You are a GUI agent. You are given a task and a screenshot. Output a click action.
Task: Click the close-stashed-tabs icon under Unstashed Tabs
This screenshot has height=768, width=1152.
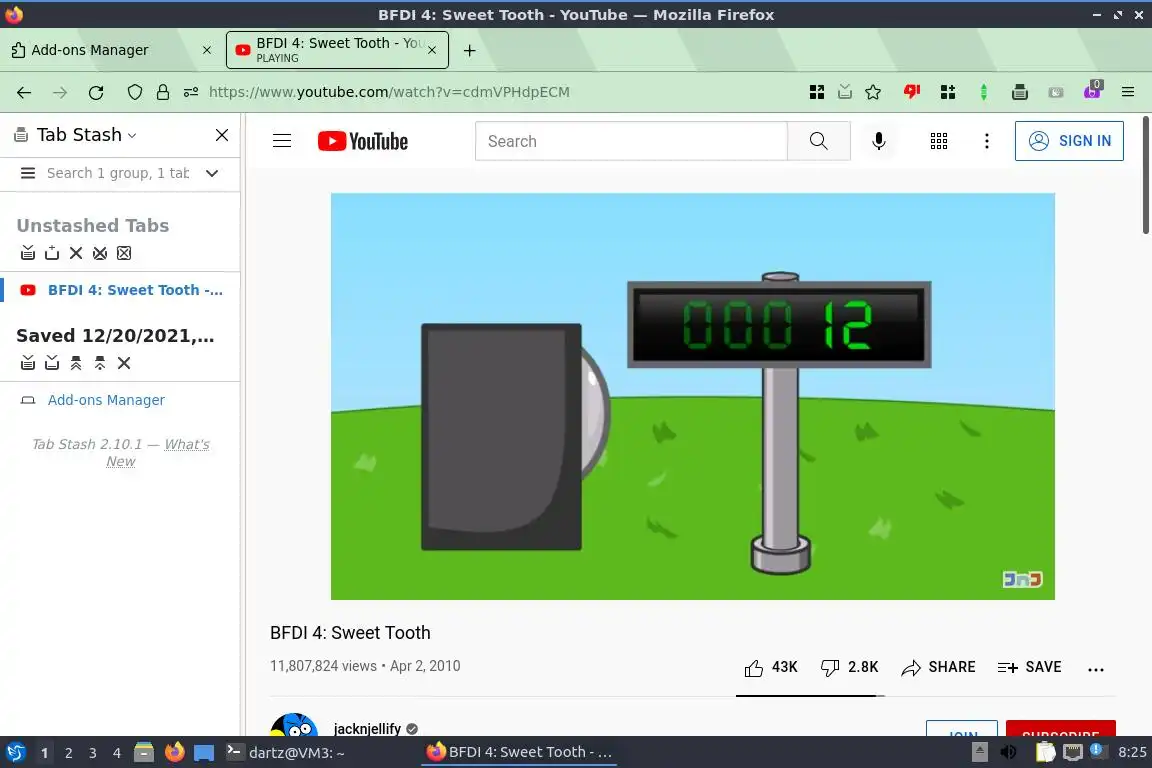click(100, 253)
